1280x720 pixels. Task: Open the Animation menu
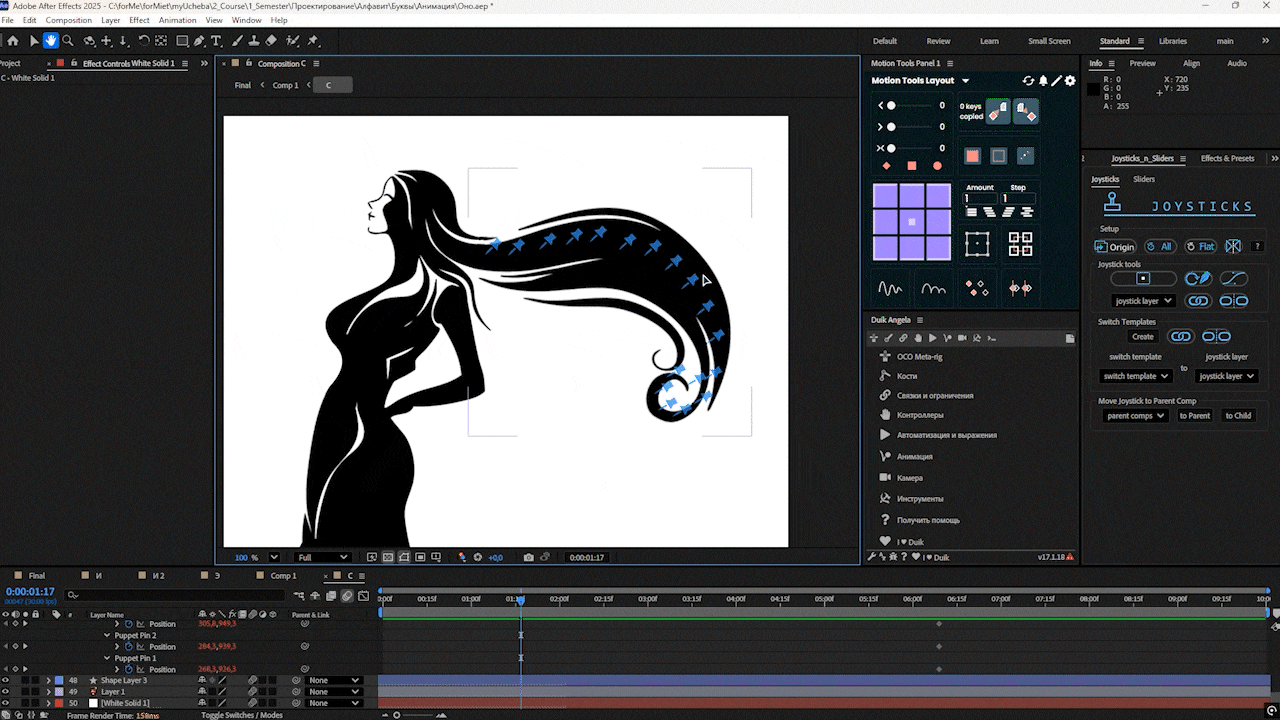pos(177,20)
